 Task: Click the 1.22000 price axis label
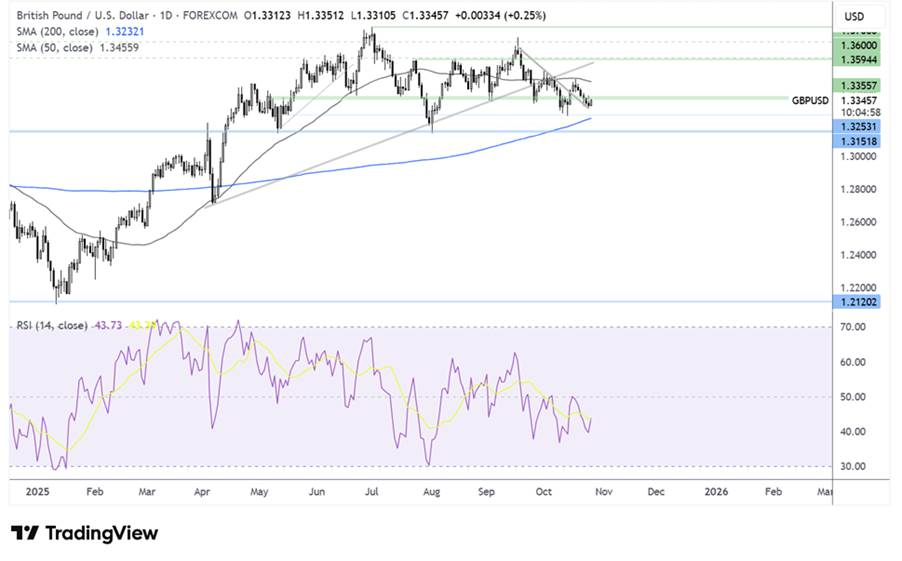[x=858, y=288]
